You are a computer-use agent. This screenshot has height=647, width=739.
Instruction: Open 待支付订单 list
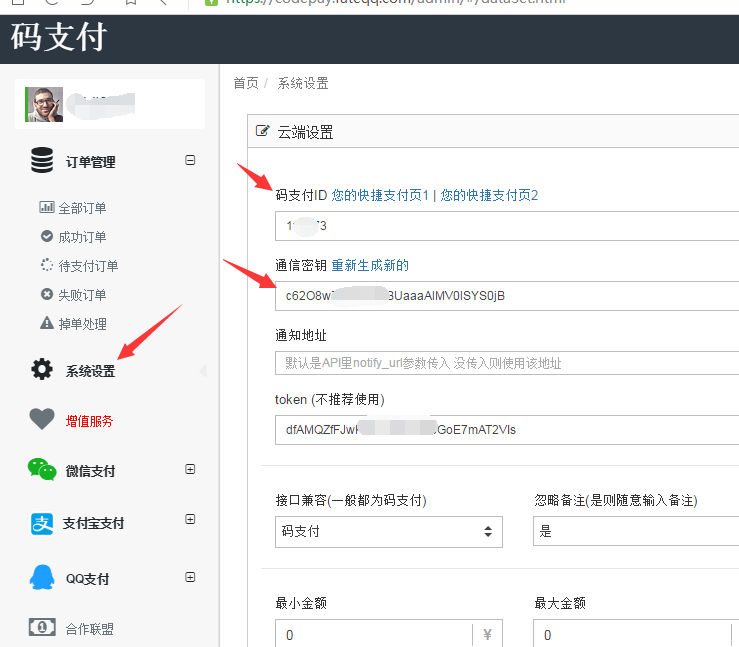click(88, 266)
